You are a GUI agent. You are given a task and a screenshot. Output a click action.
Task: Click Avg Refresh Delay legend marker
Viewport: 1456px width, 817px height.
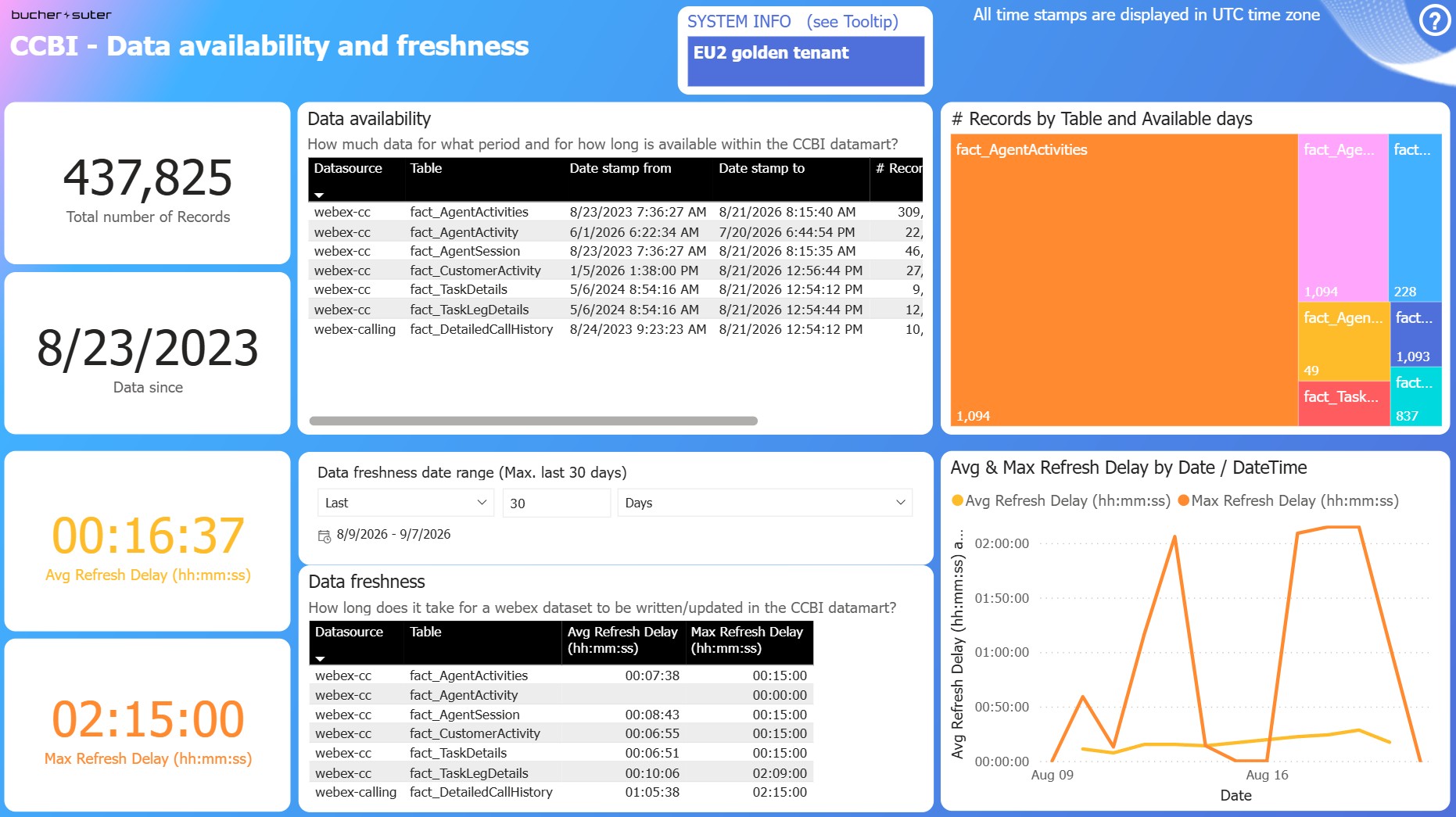pos(957,500)
